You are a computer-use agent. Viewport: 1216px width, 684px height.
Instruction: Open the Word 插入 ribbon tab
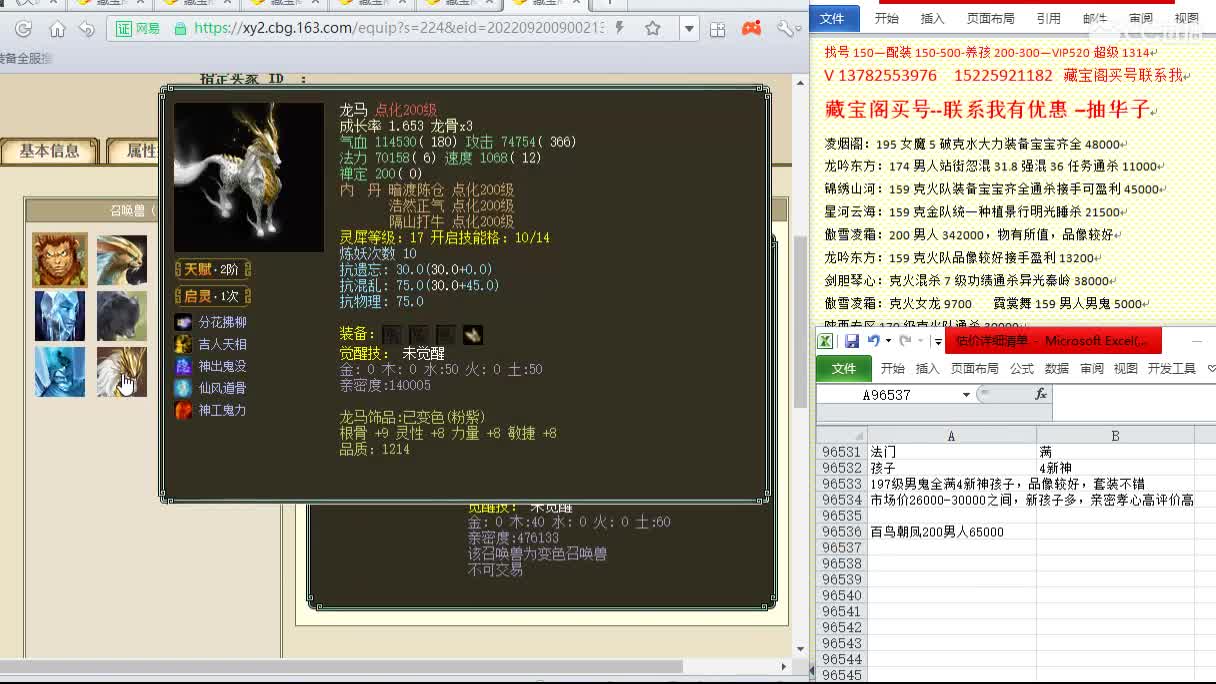pos(932,18)
